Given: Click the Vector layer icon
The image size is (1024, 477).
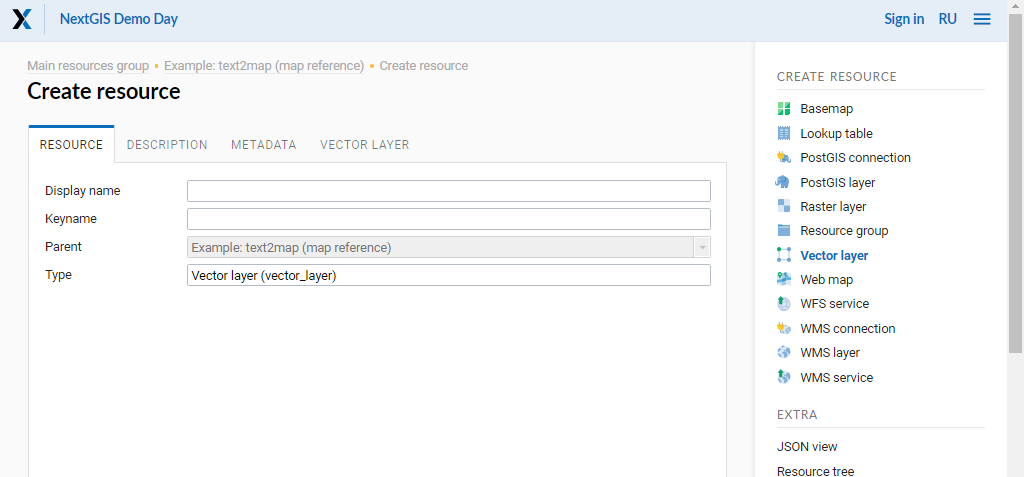Looking at the screenshot, I should coord(784,255).
